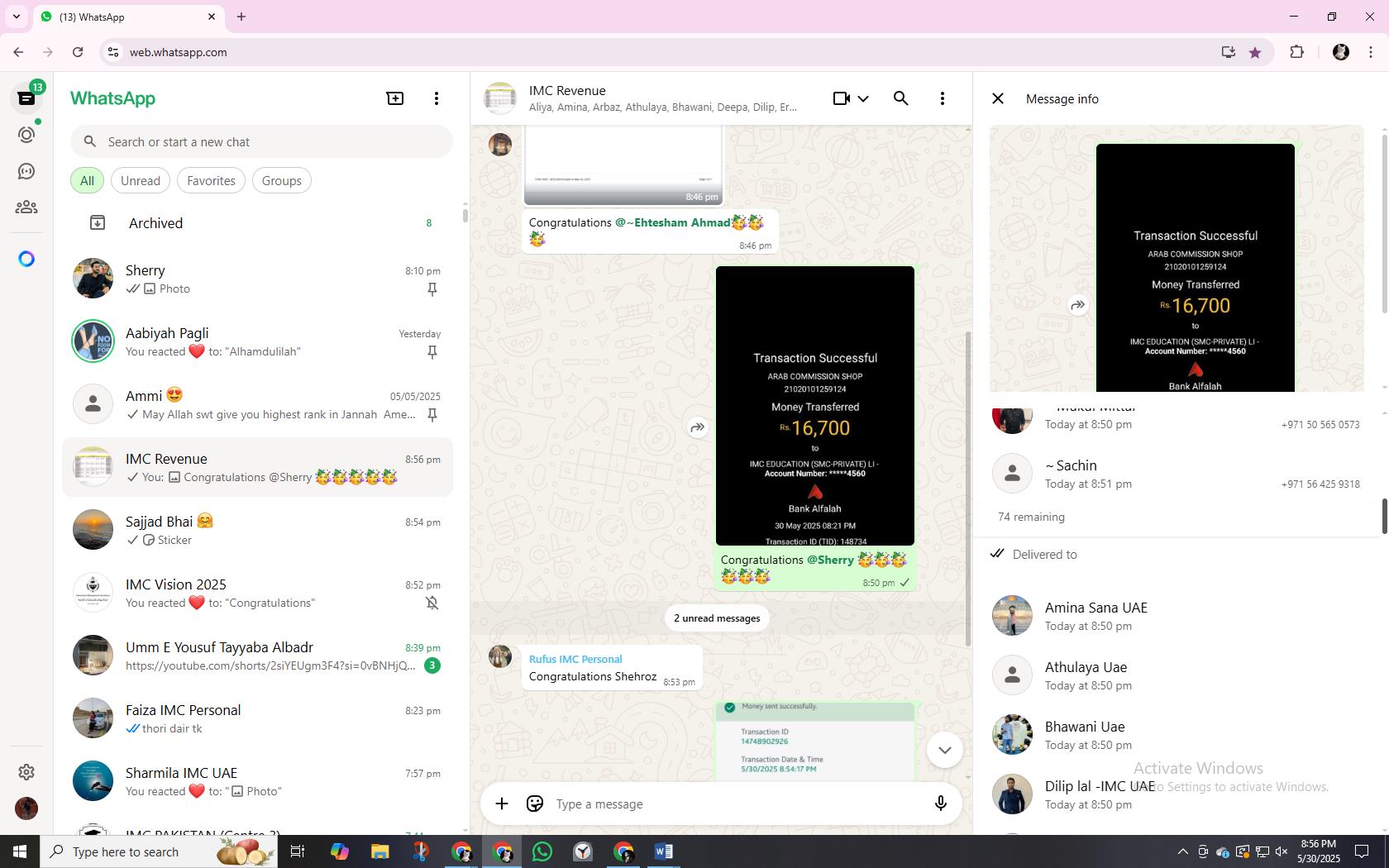Open the Sherry chat
This screenshot has width=1389, height=868.
[x=258, y=279]
